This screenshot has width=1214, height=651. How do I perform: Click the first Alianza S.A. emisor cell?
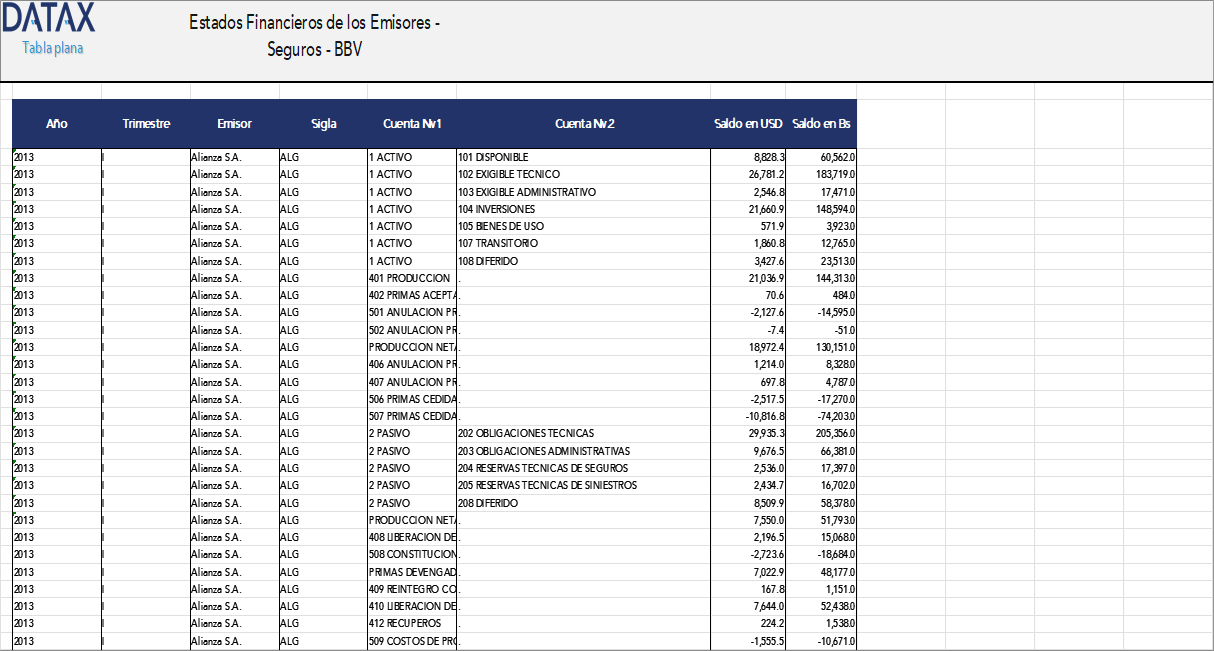[215, 157]
